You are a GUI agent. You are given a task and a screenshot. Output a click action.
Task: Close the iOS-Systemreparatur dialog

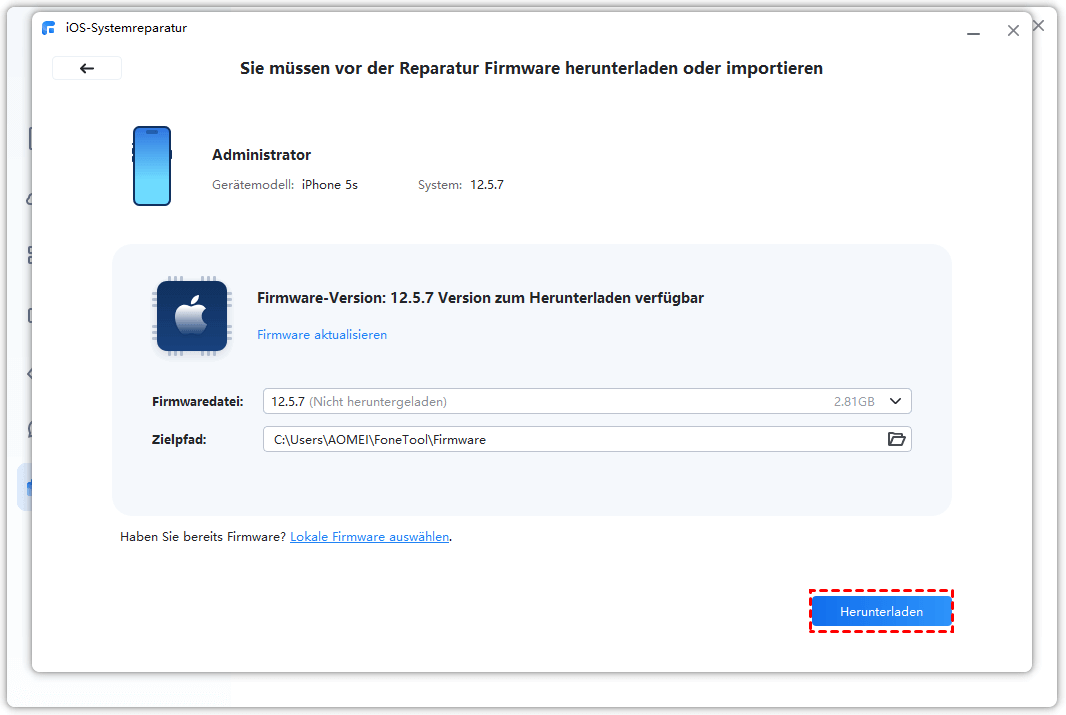point(1013,31)
